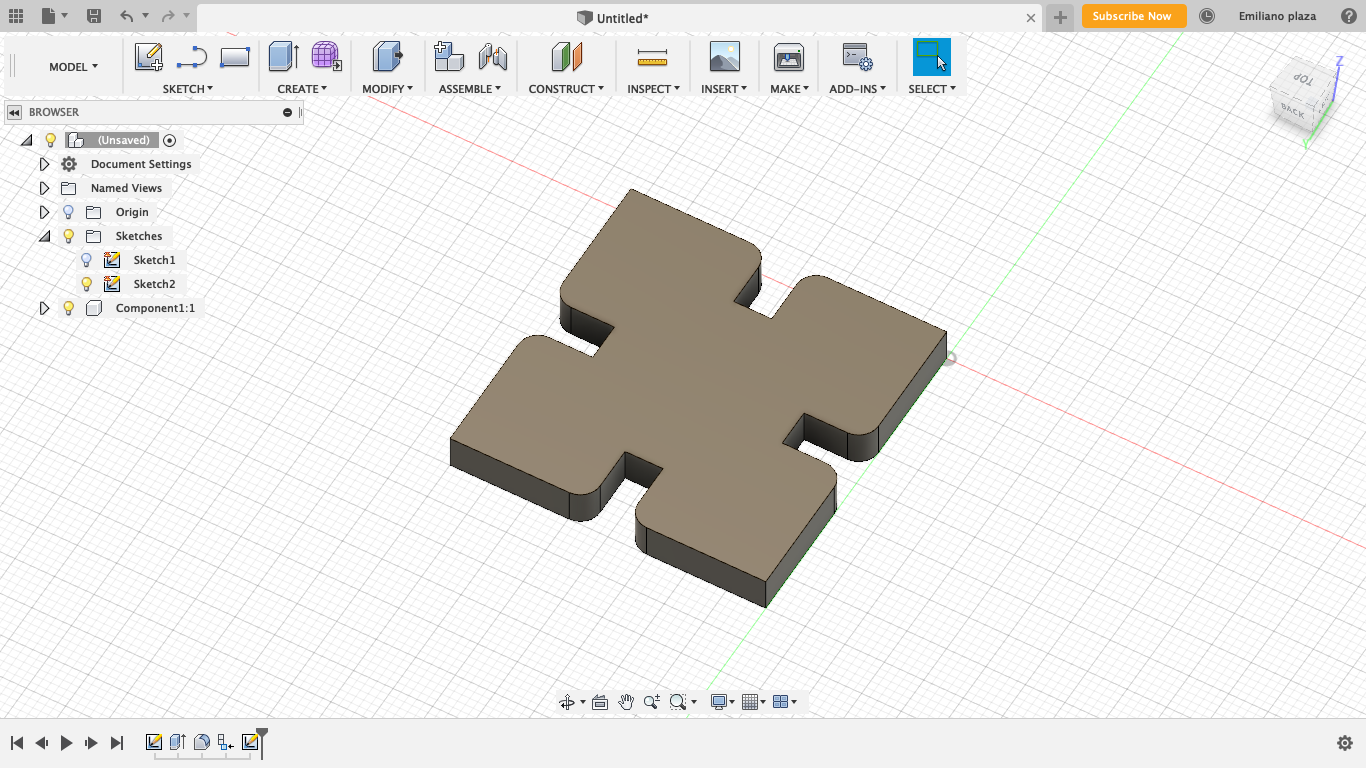Expand Component1:1 tree node
This screenshot has height=768, width=1366.
(x=44, y=308)
